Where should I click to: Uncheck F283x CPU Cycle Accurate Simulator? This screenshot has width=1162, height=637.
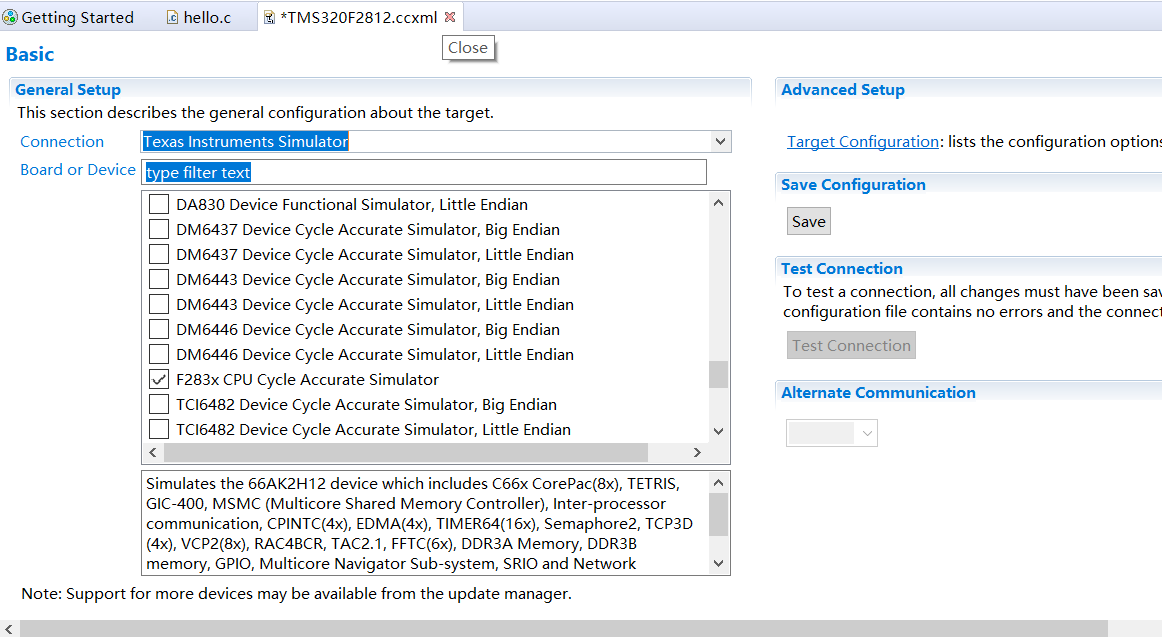point(159,380)
